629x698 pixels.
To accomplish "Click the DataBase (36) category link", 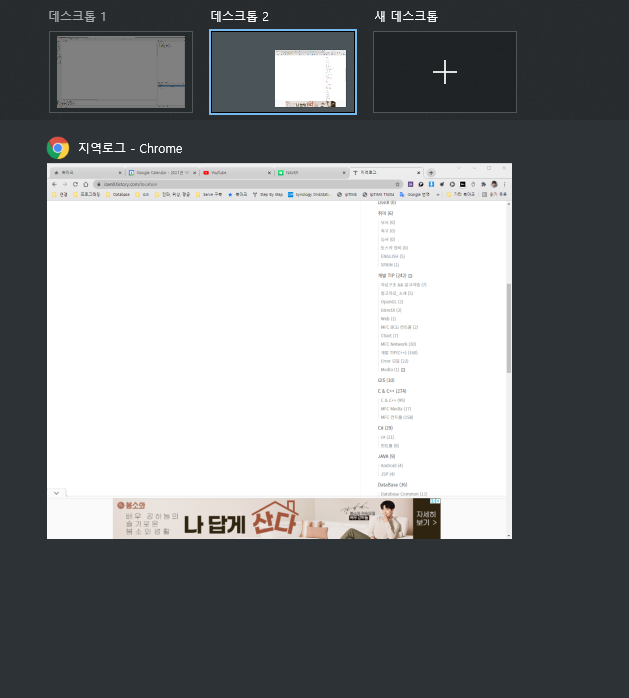I will (x=392, y=485).
